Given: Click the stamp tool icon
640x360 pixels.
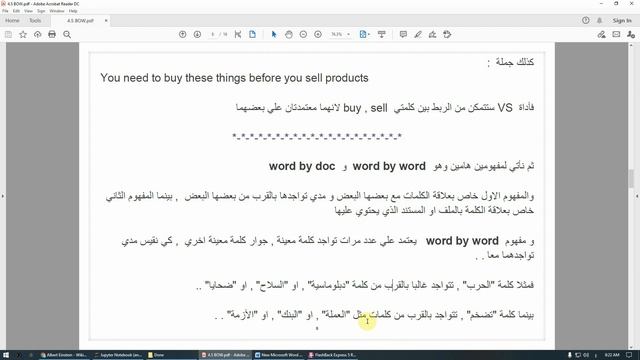Looking at the screenshot, I should tap(447, 35).
